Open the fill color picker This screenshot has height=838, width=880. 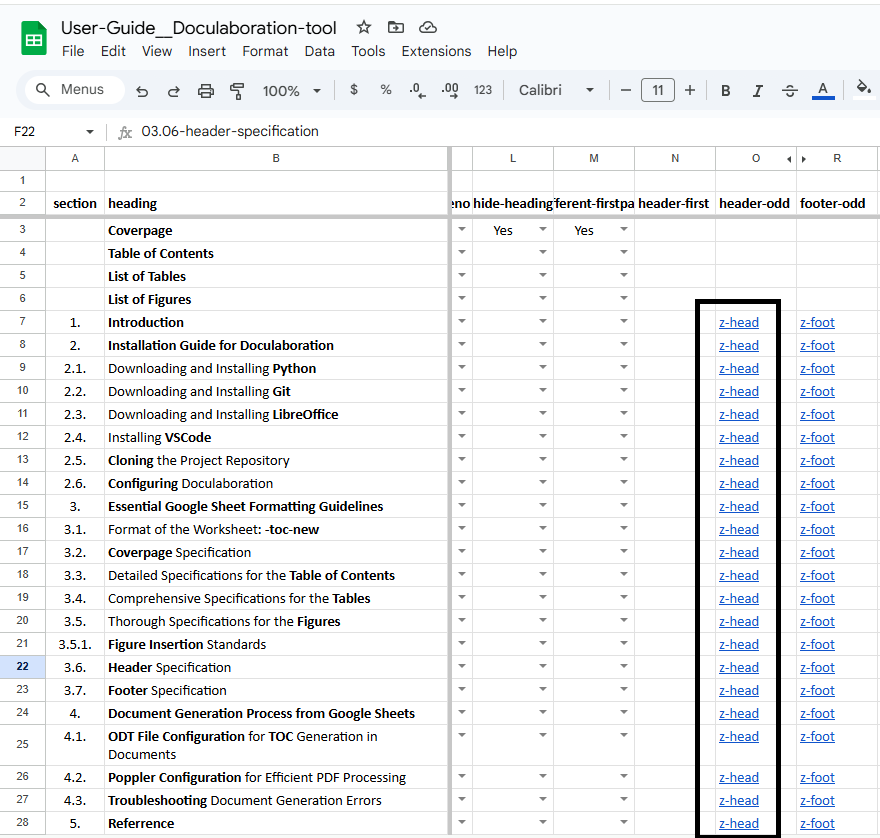point(863,89)
